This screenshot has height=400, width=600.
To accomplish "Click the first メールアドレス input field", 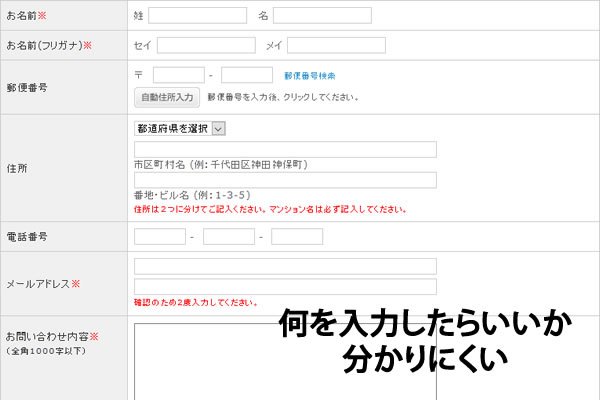I will click(285, 266).
